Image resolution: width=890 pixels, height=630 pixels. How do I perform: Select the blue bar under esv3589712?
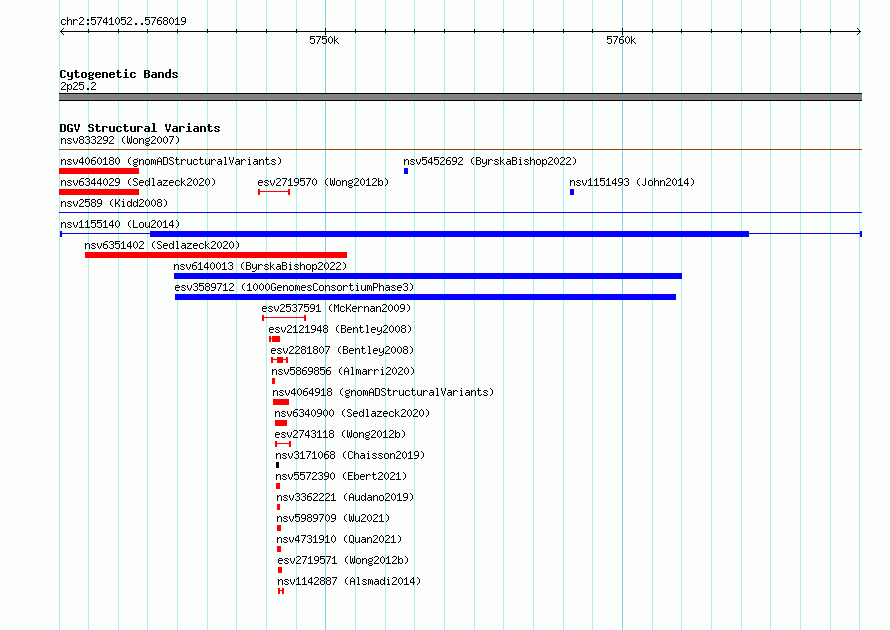tap(425, 297)
